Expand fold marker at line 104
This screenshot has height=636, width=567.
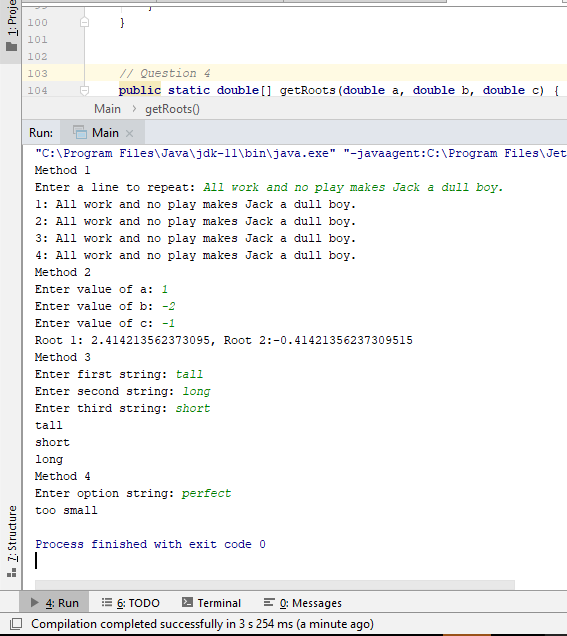(x=84, y=90)
